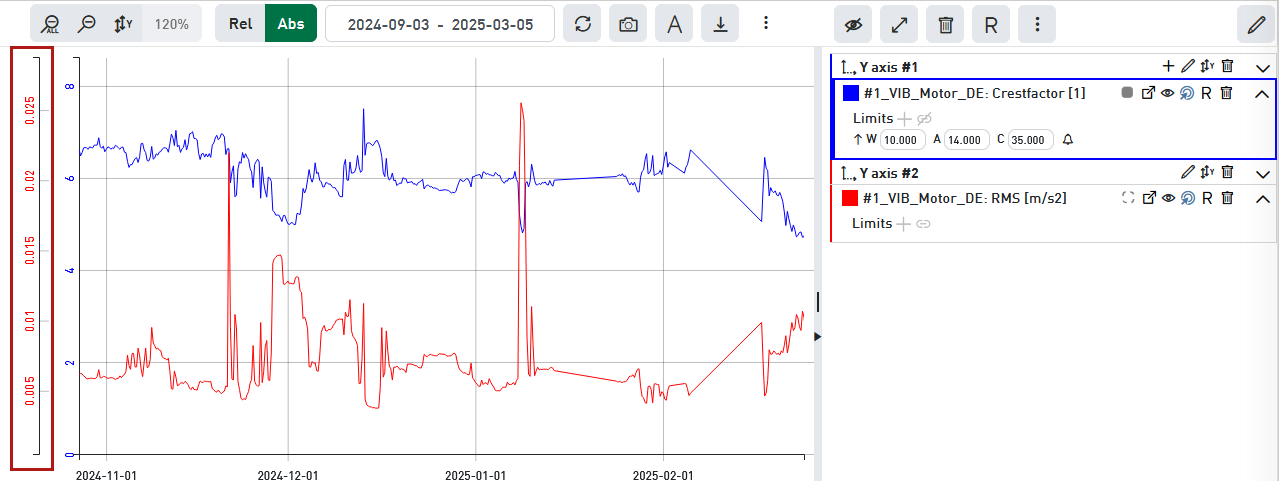
Task: Take a snapshot with the camera icon
Action: coord(628,24)
